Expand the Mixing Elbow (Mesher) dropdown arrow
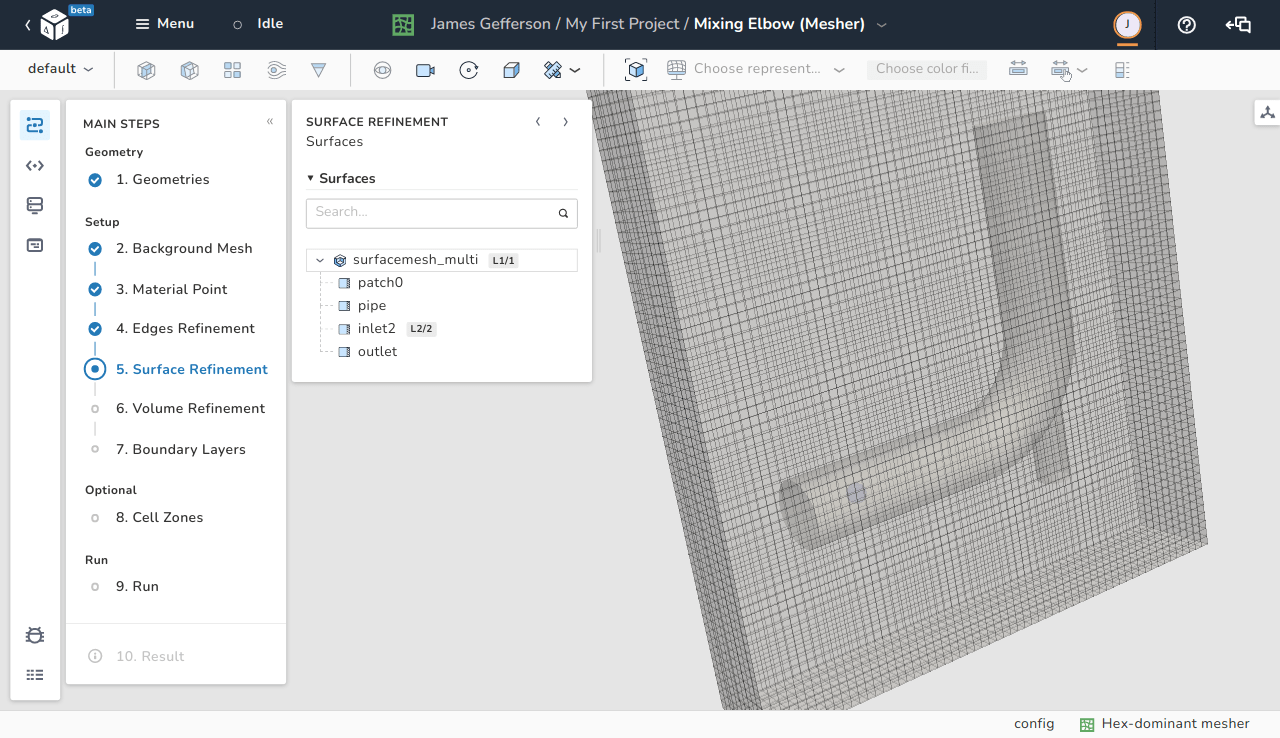This screenshot has height=738, width=1280. coord(881,24)
